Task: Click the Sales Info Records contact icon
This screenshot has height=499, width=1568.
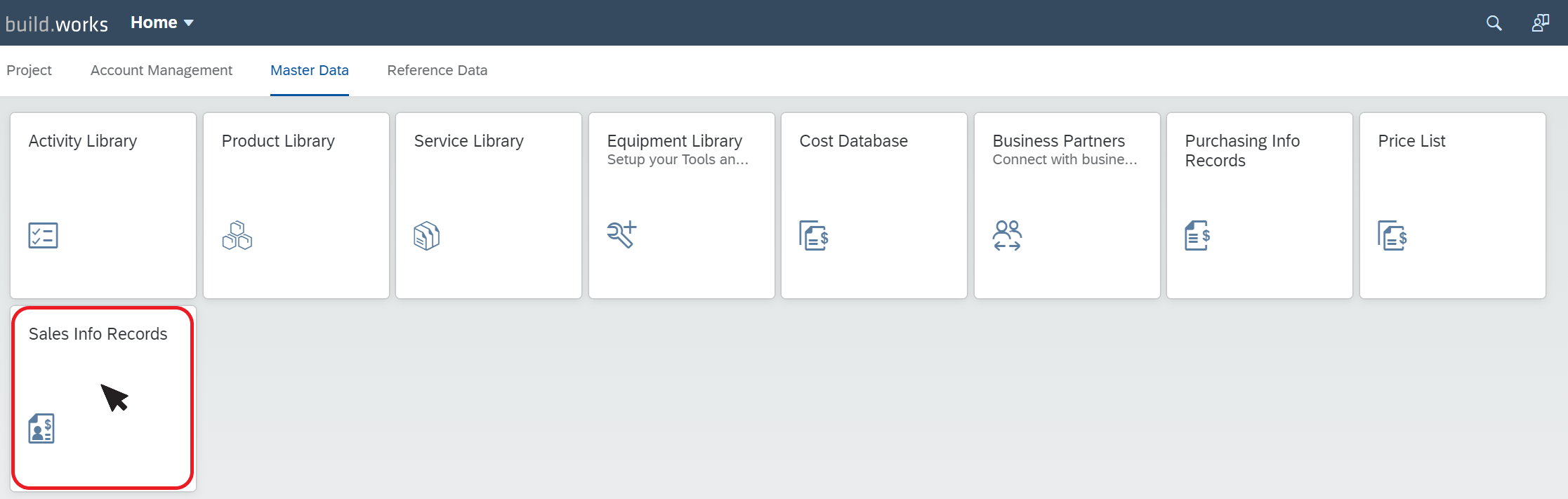Action: 41,429
